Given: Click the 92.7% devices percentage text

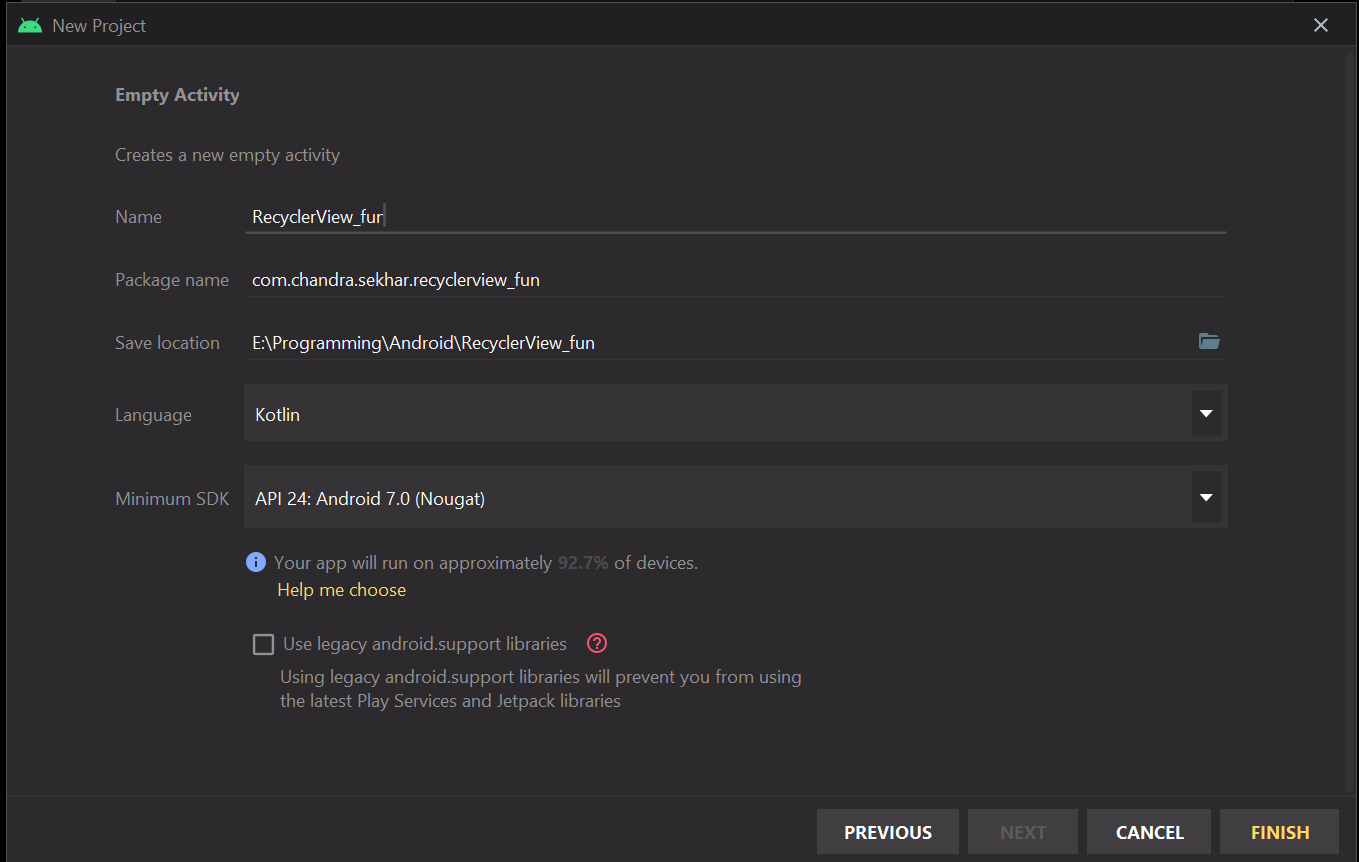Looking at the screenshot, I should click(x=583, y=563).
